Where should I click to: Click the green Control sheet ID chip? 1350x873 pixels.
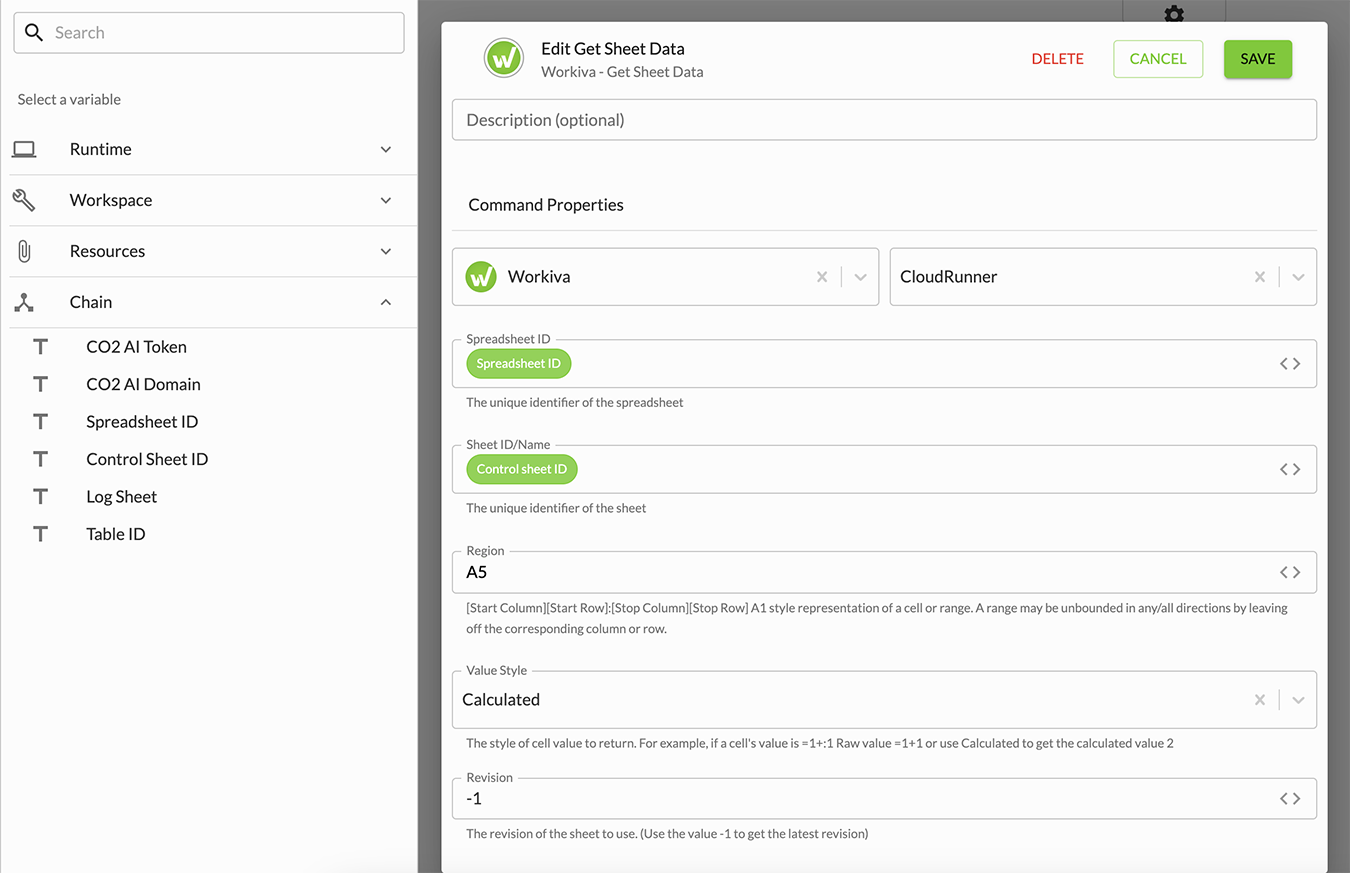click(521, 469)
